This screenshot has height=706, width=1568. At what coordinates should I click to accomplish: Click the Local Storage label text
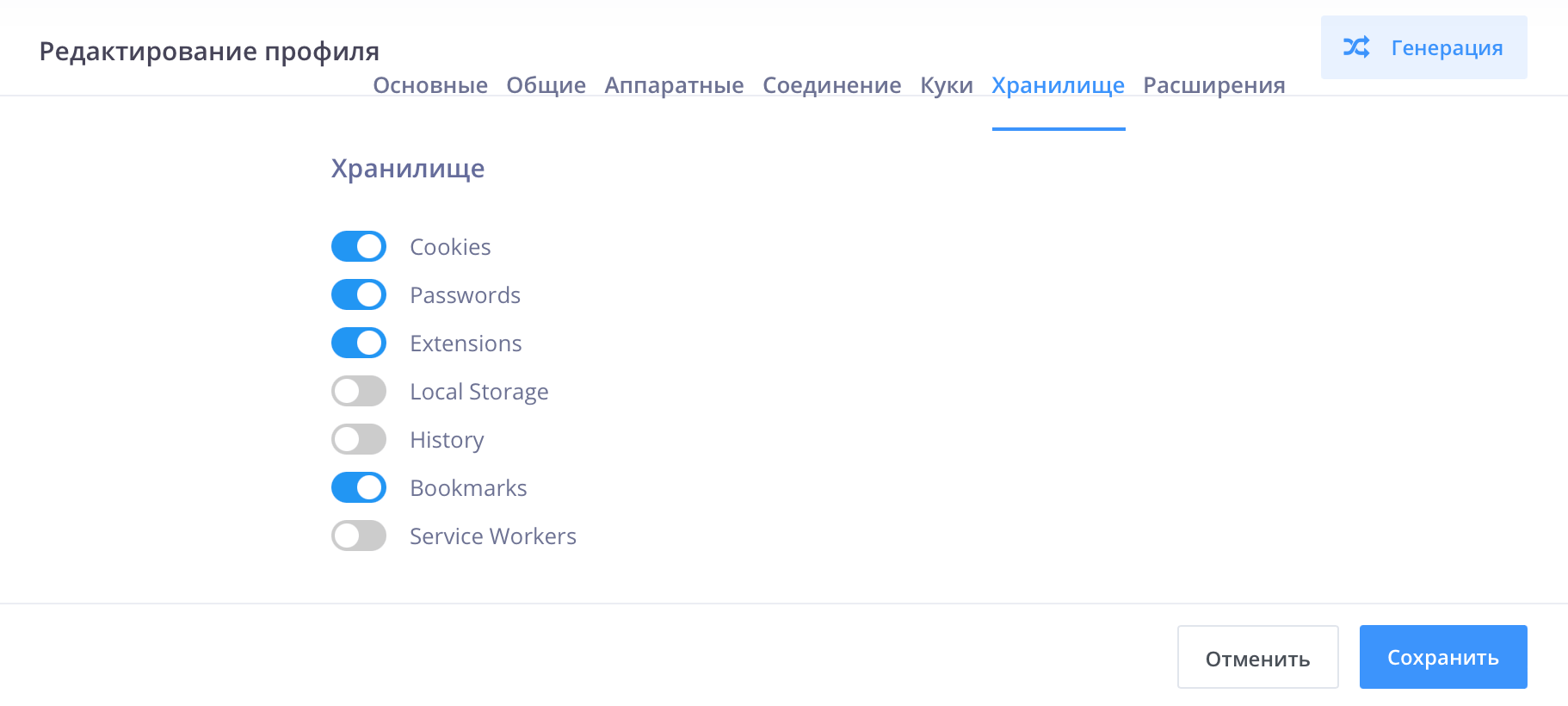478,392
